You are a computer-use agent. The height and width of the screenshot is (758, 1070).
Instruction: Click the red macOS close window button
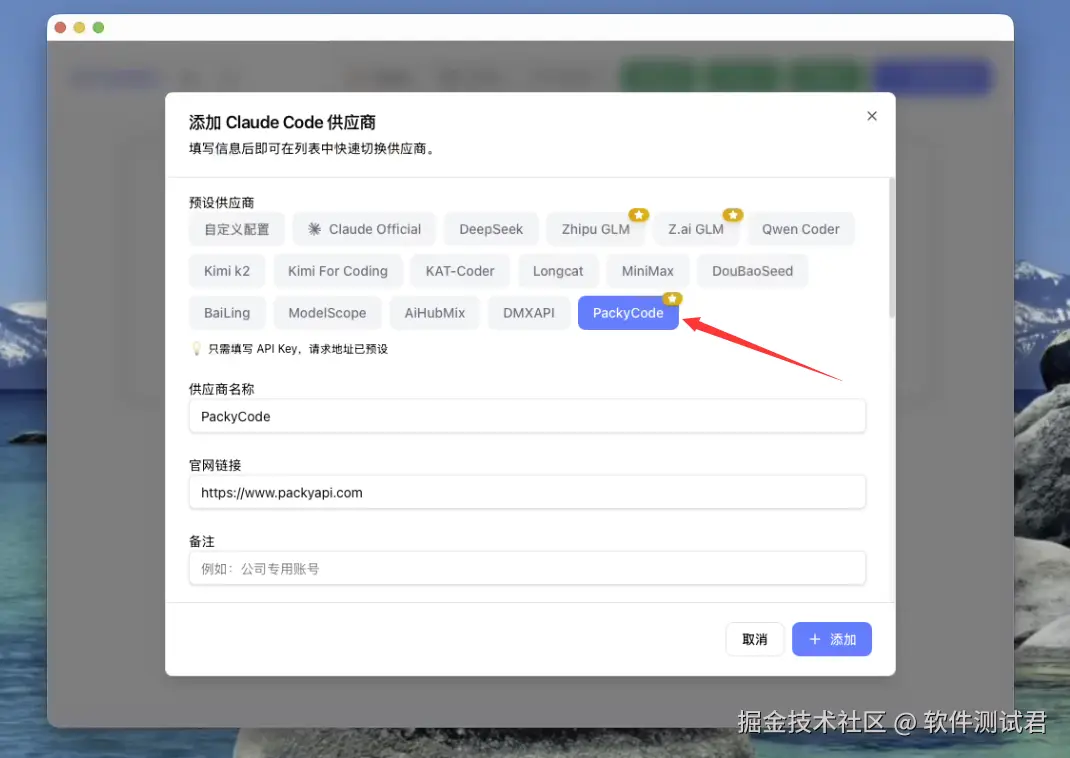point(60,27)
